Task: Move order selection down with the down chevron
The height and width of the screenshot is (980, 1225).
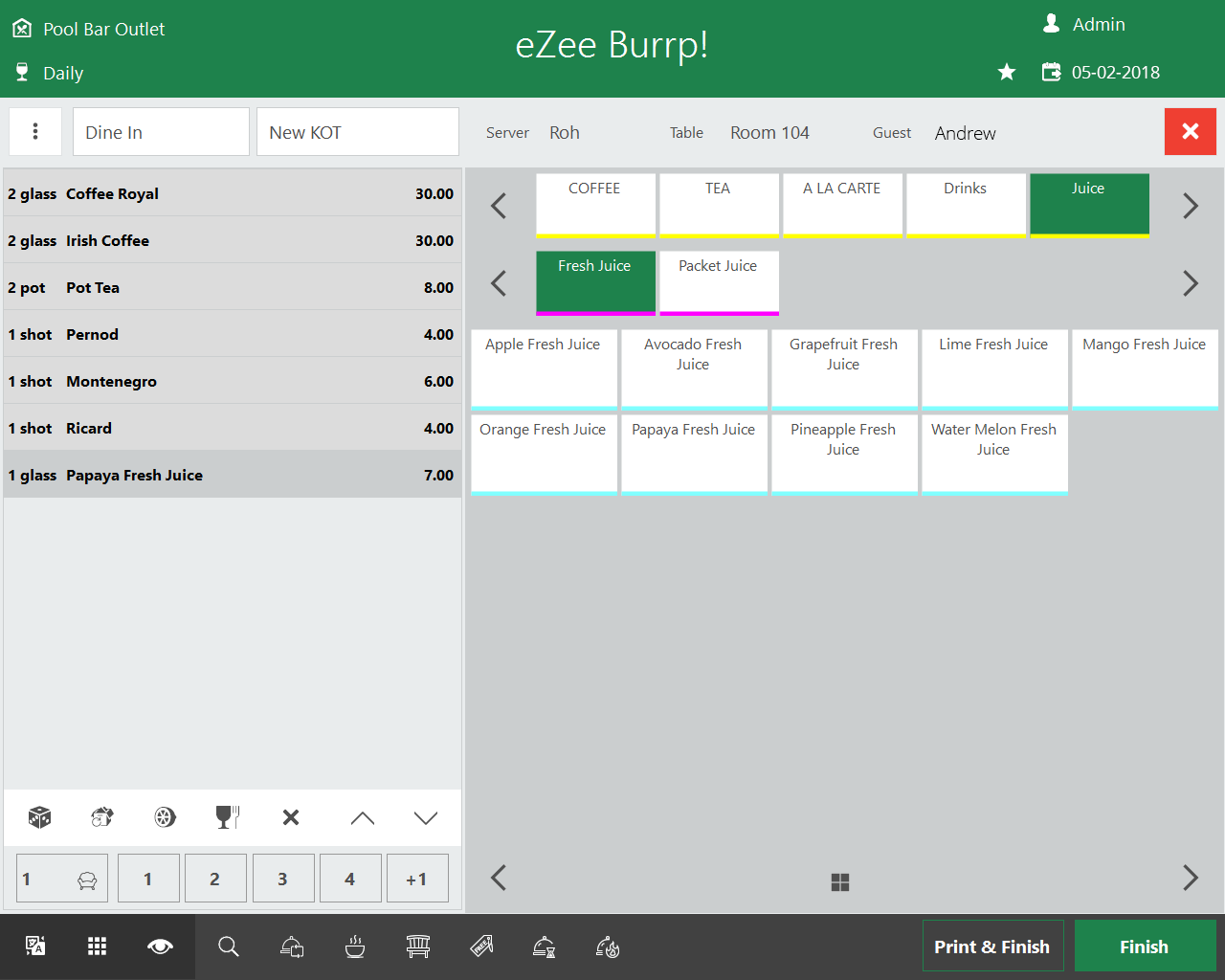Action: [x=426, y=817]
